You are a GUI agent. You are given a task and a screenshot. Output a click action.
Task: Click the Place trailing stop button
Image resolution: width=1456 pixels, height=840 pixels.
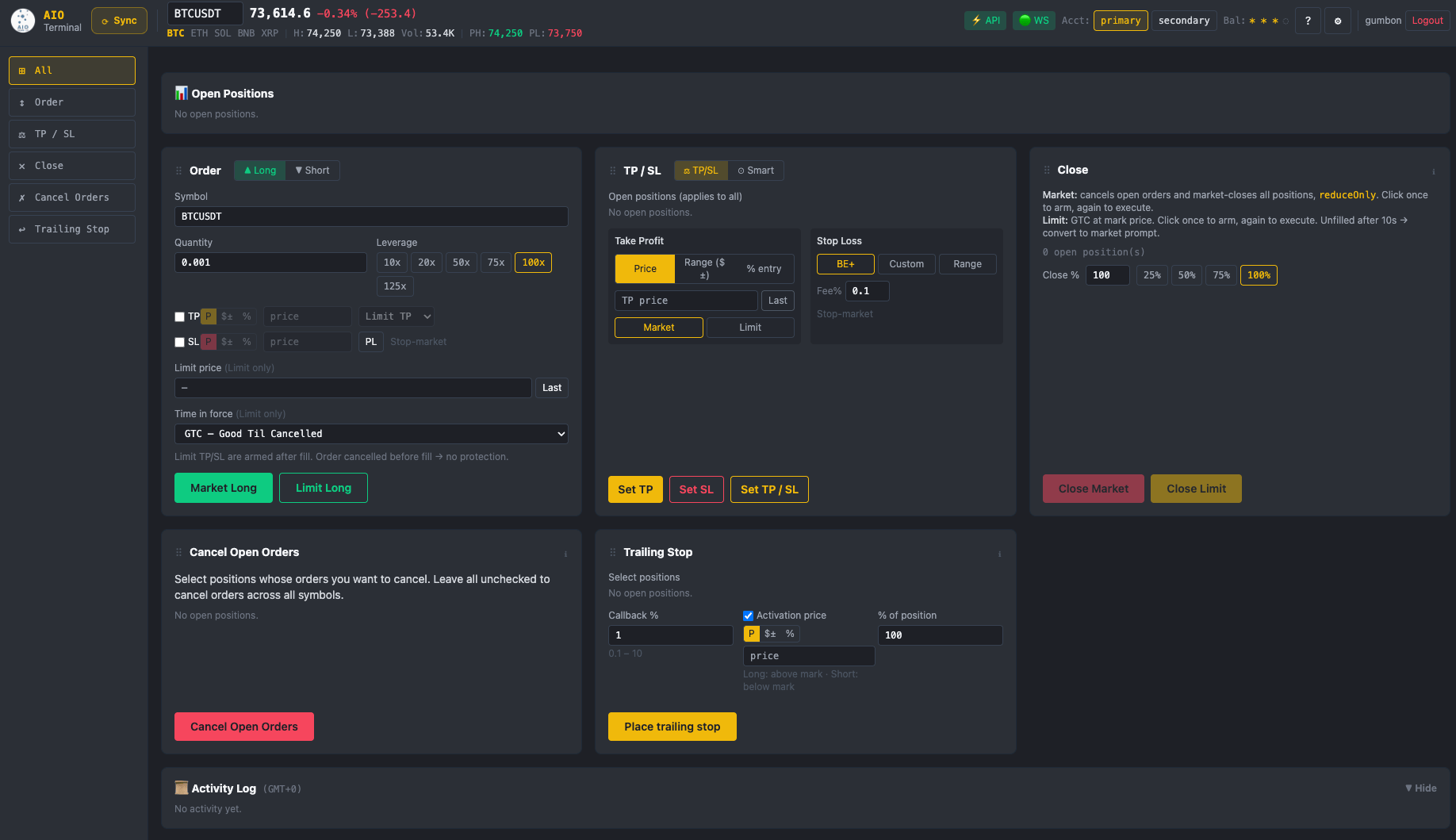(672, 727)
